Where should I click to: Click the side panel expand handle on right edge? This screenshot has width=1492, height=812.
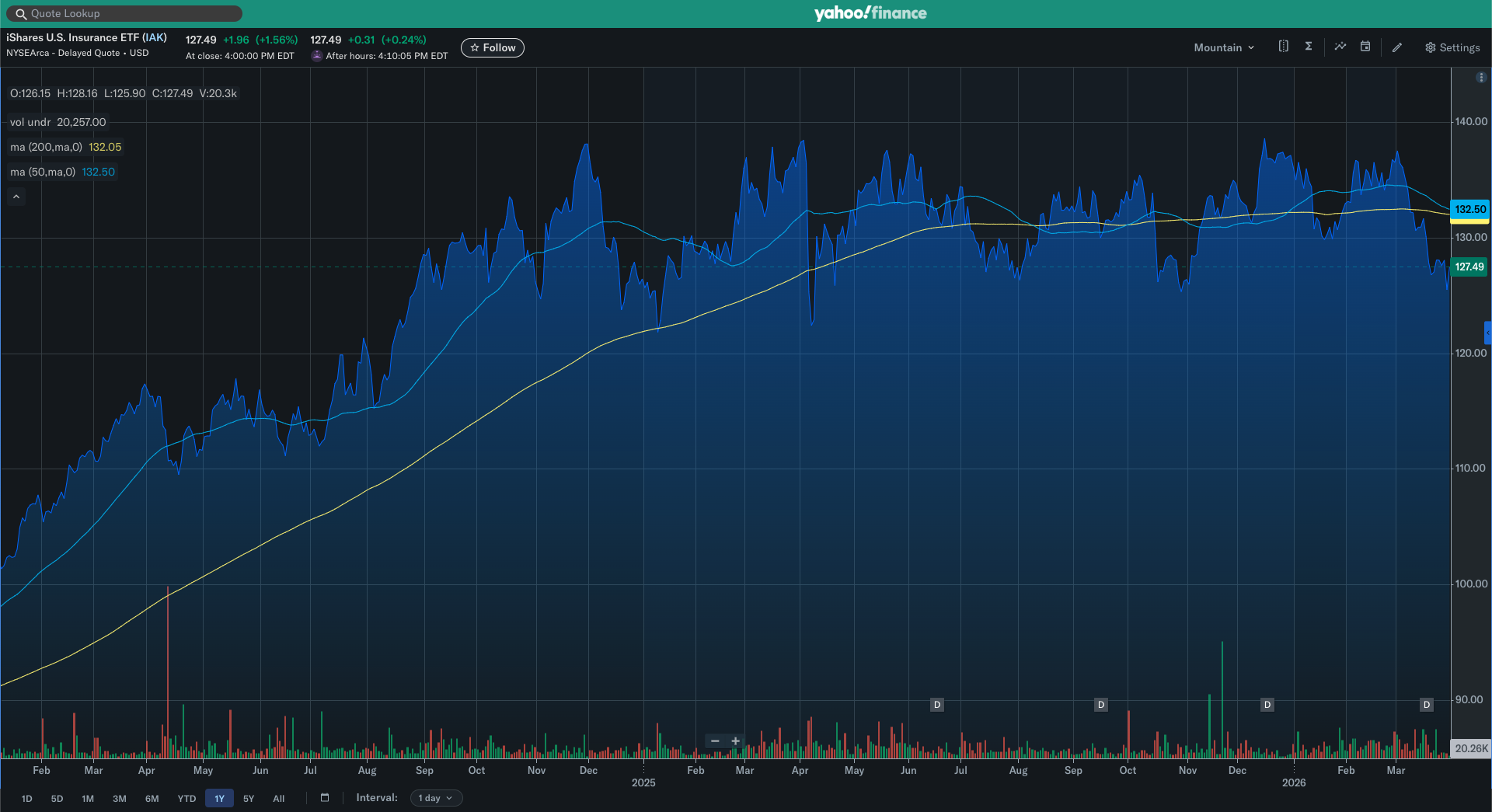[1487, 333]
